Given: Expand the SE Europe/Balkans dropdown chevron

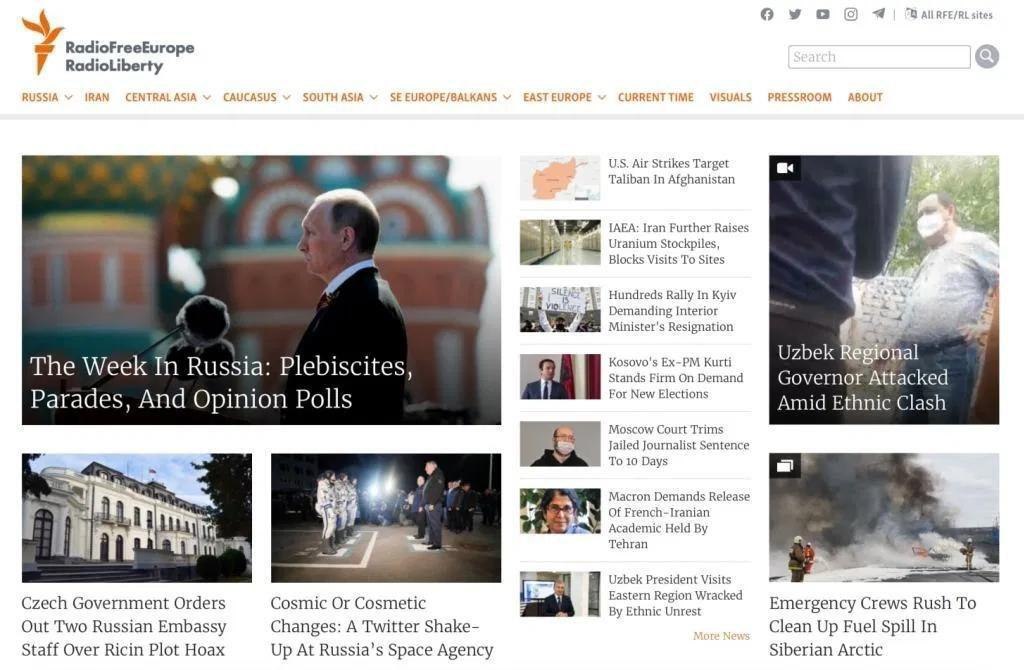Looking at the screenshot, I should coord(506,97).
